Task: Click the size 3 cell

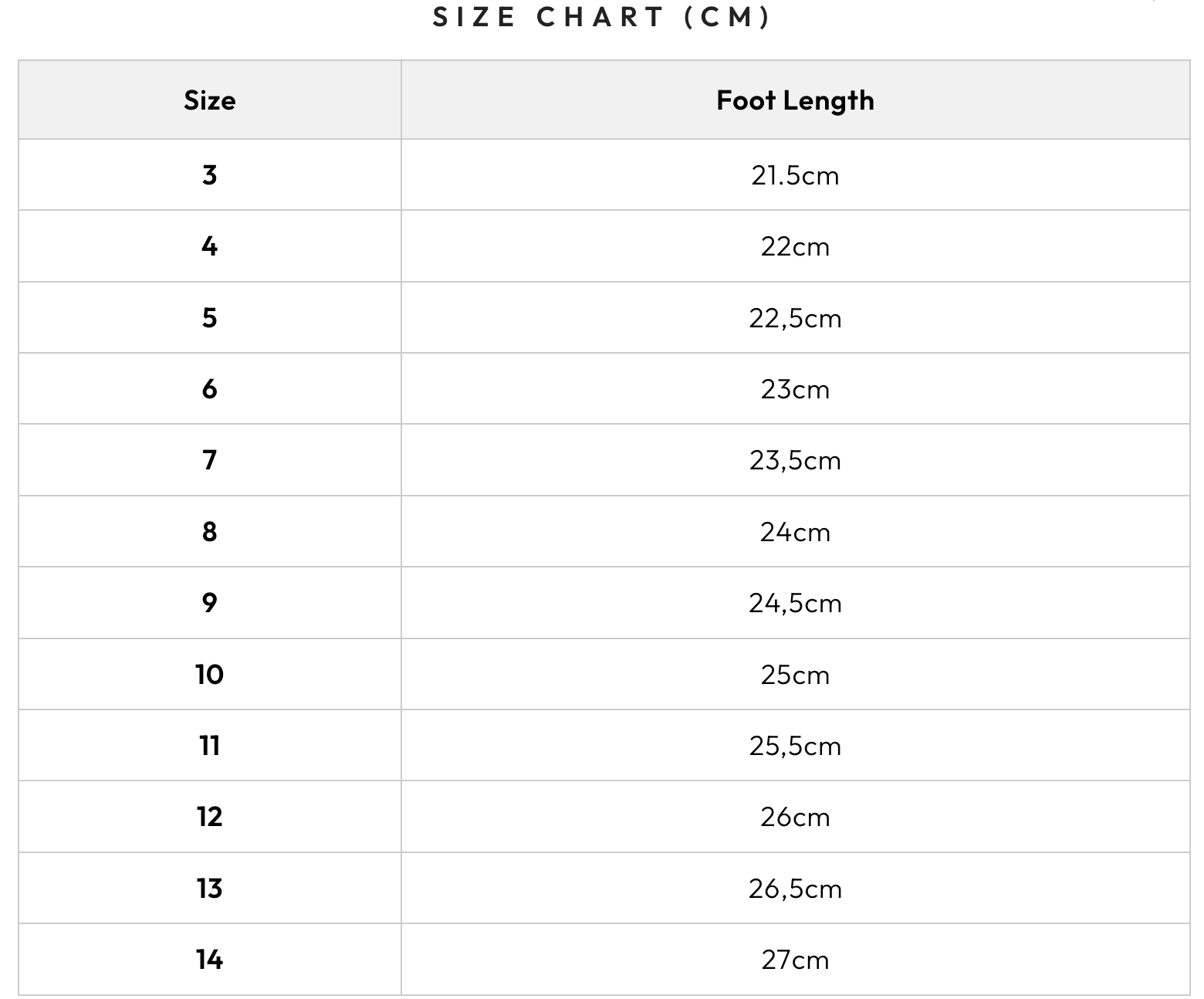Action: [x=209, y=175]
